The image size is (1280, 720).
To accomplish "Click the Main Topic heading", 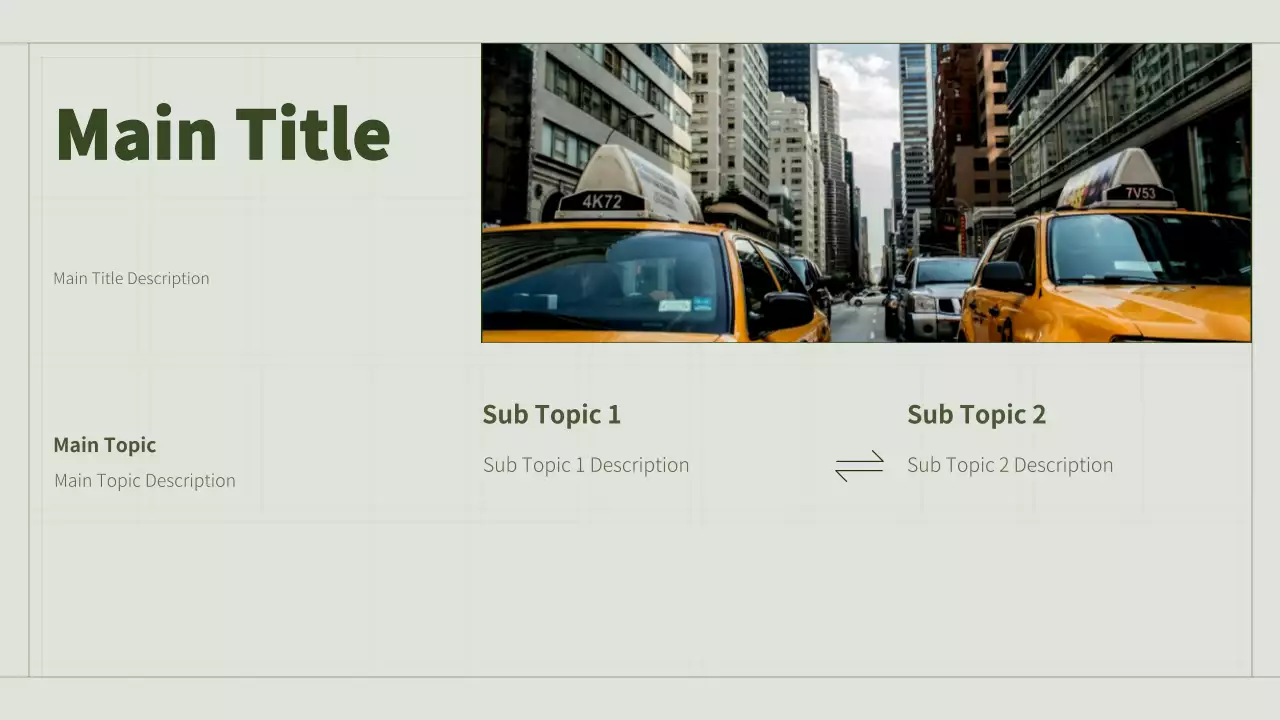I will click(105, 445).
